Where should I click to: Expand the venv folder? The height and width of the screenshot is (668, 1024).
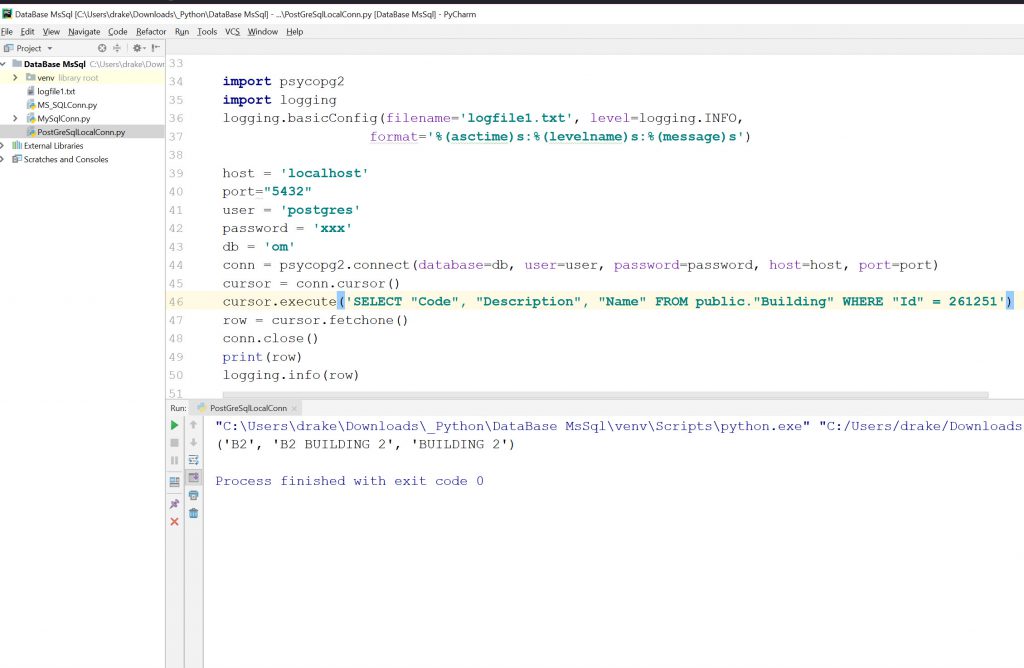tap(15, 78)
